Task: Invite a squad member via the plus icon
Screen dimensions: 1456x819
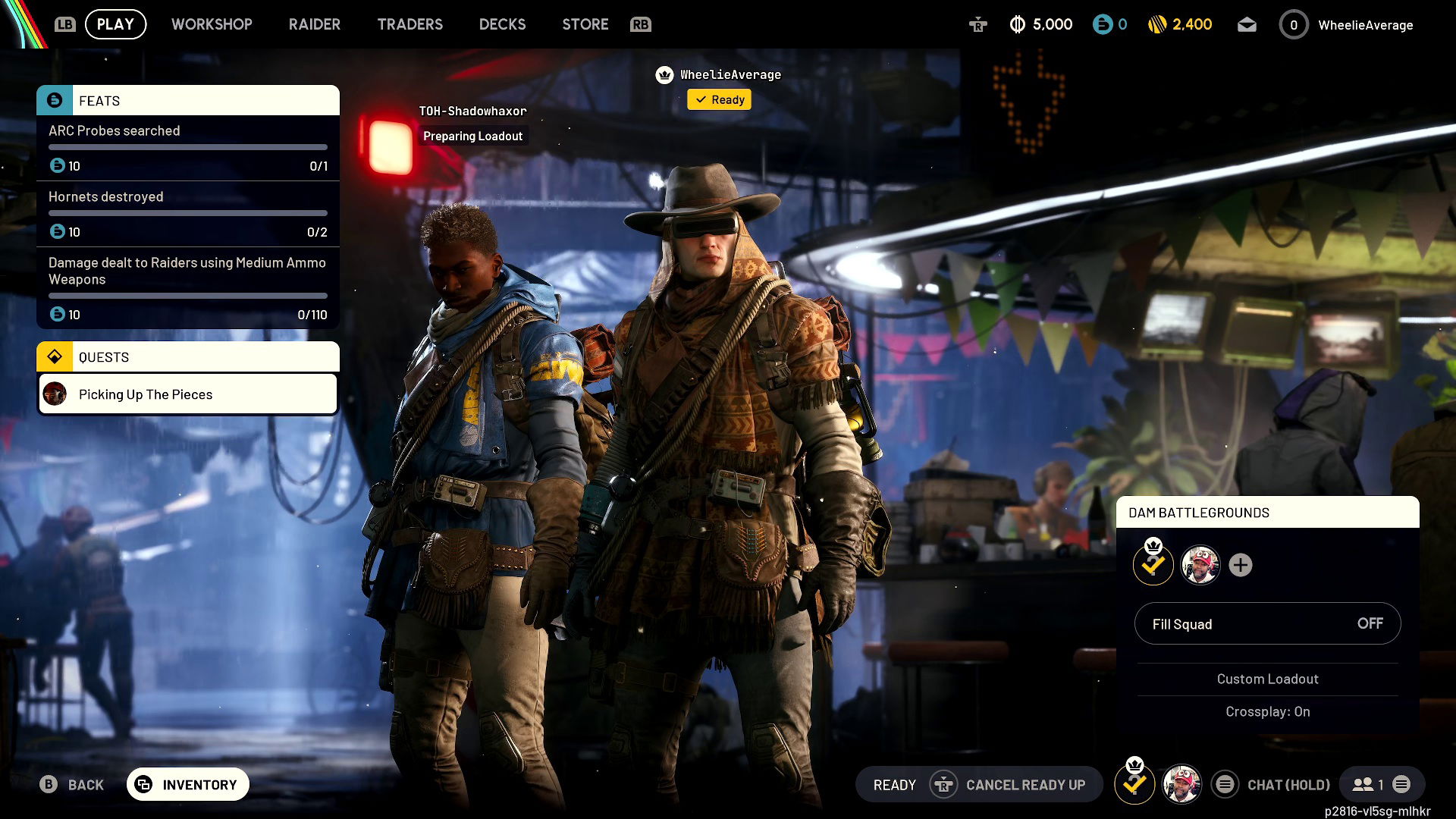Action: pos(1241,564)
